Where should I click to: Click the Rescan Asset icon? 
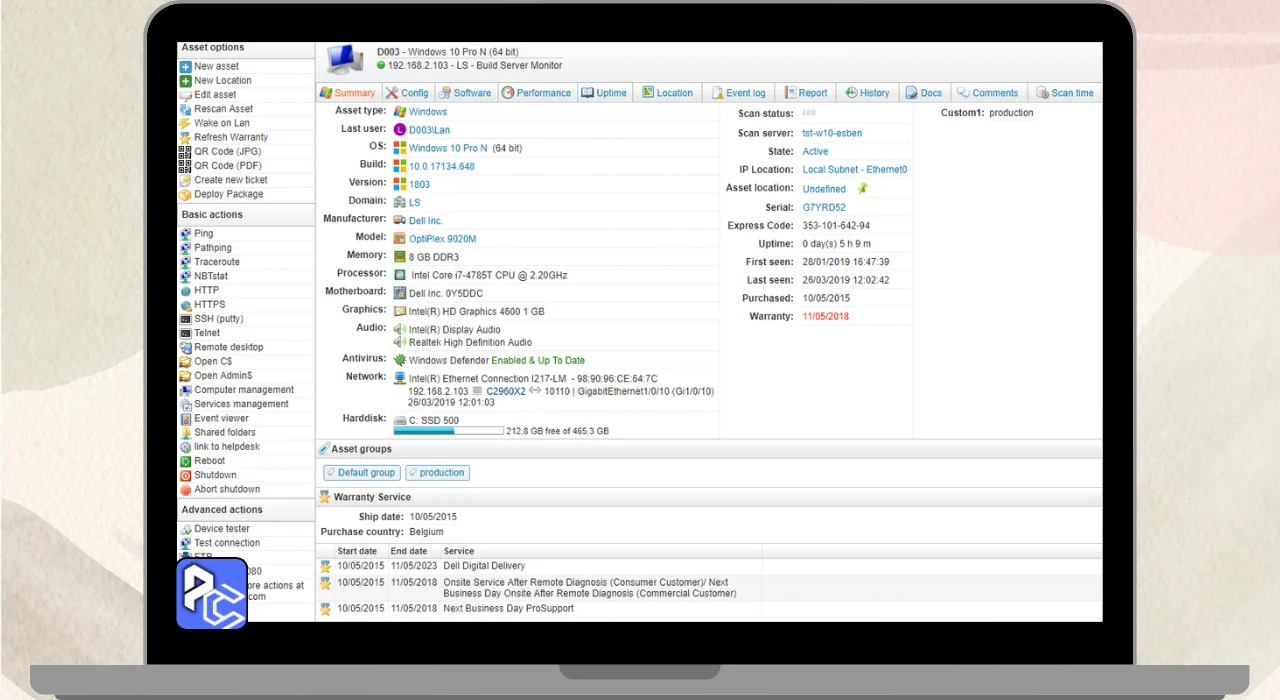(x=185, y=109)
